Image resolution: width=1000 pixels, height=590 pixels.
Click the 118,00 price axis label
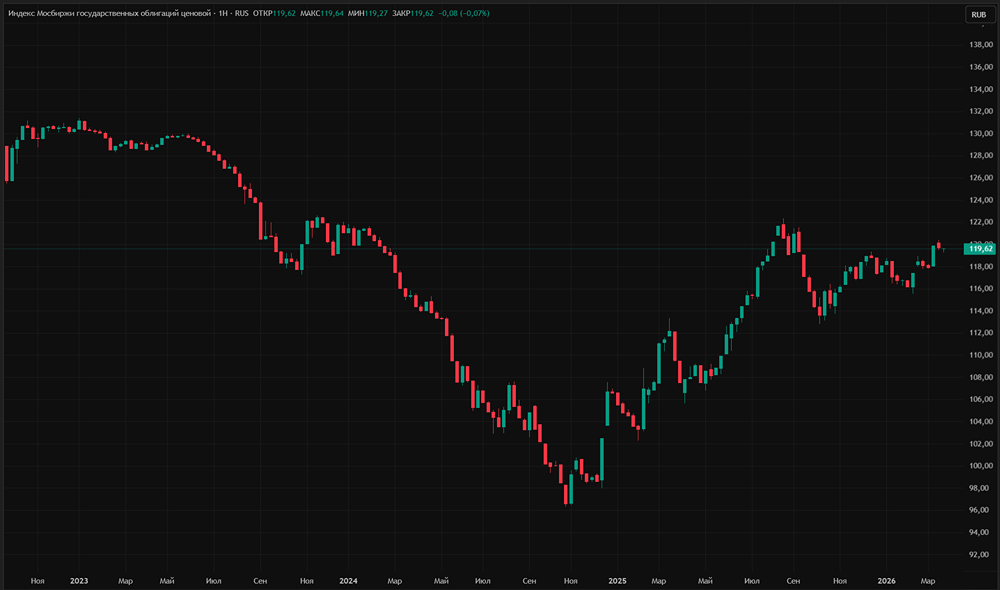point(981,267)
